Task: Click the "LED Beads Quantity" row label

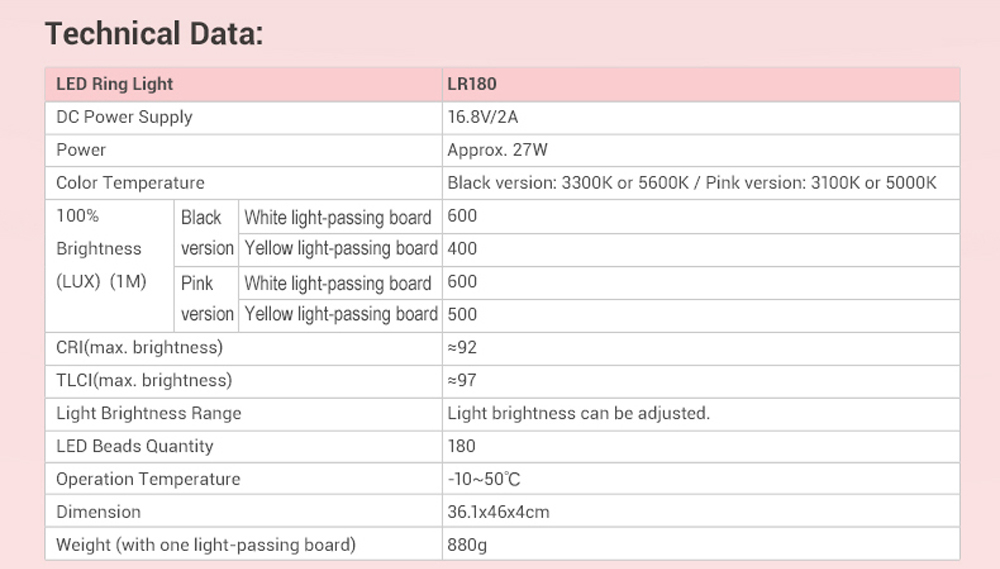Action: tap(134, 446)
